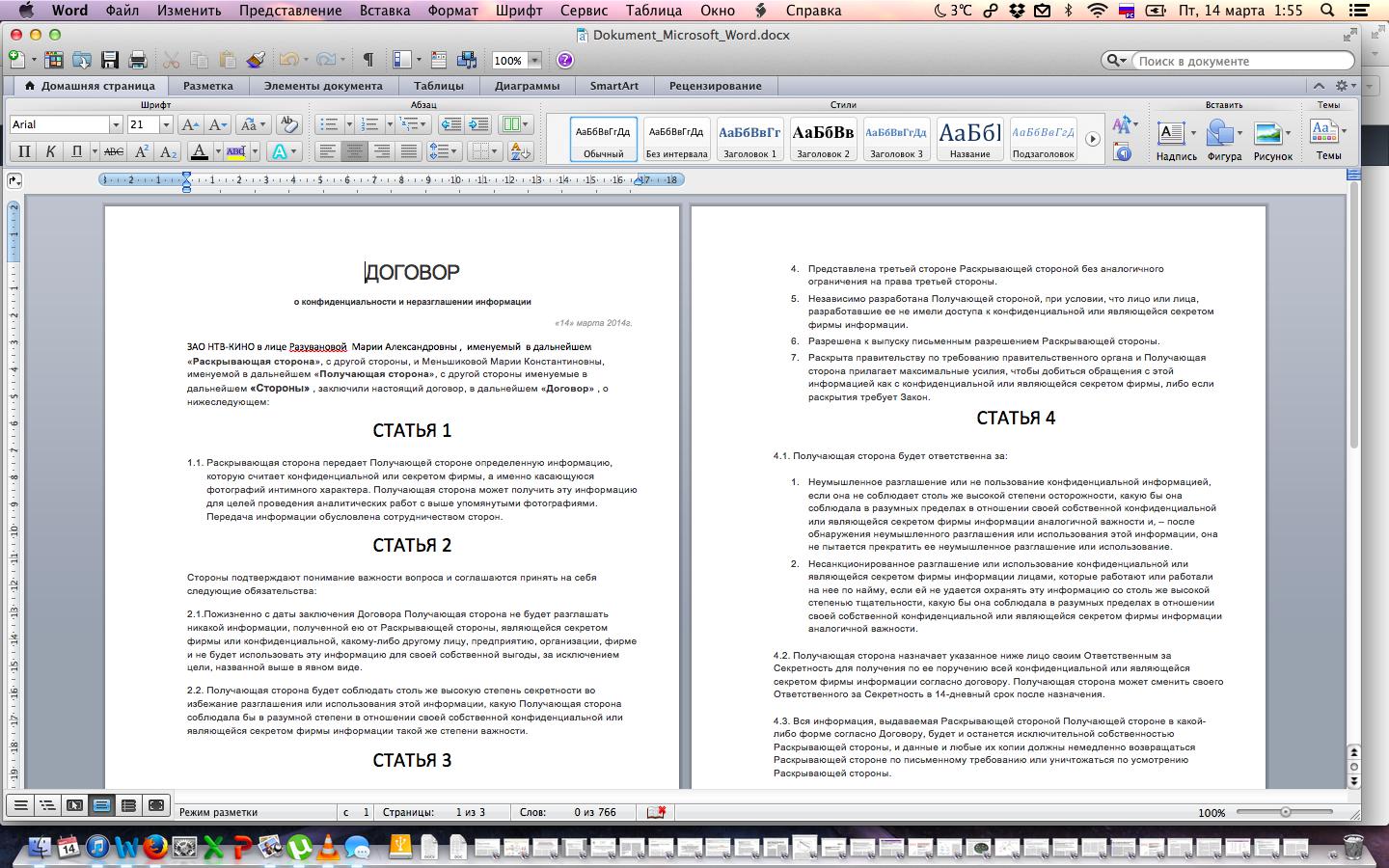Image resolution: width=1389 pixels, height=868 pixels.
Task: Toggle italic formatting (К button)
Action: [x=50, y=151]
